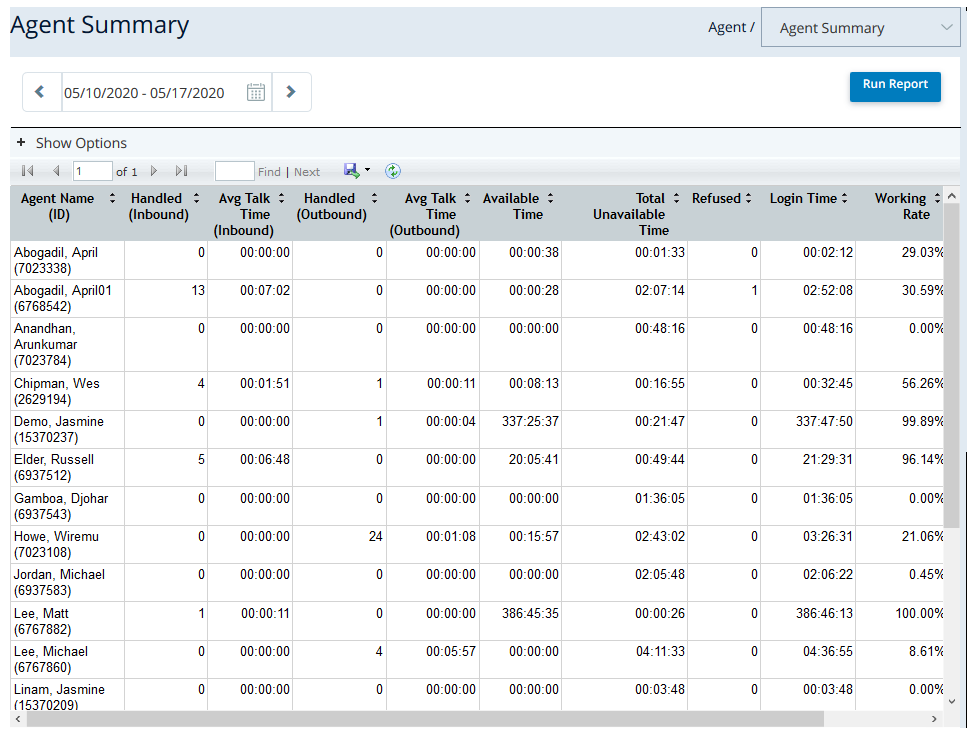Open the calendar date picker

(255, 92)
